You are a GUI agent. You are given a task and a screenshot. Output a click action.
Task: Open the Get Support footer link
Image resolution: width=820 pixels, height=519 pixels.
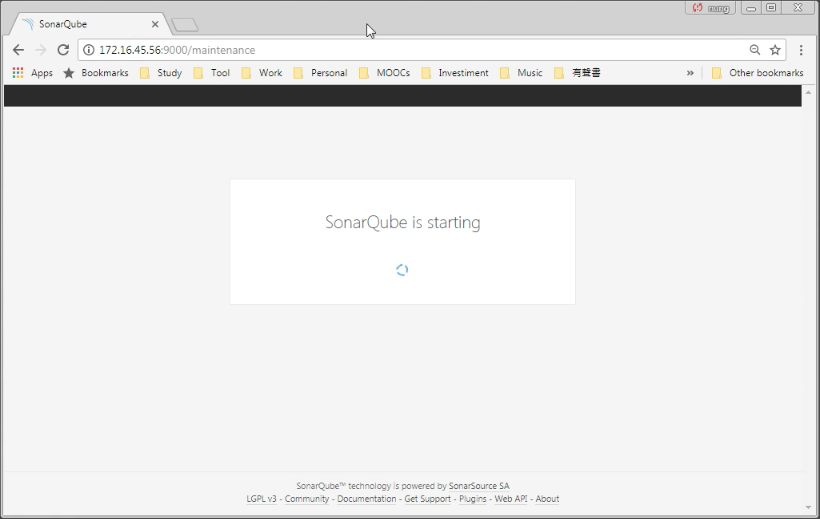point(428,499)
